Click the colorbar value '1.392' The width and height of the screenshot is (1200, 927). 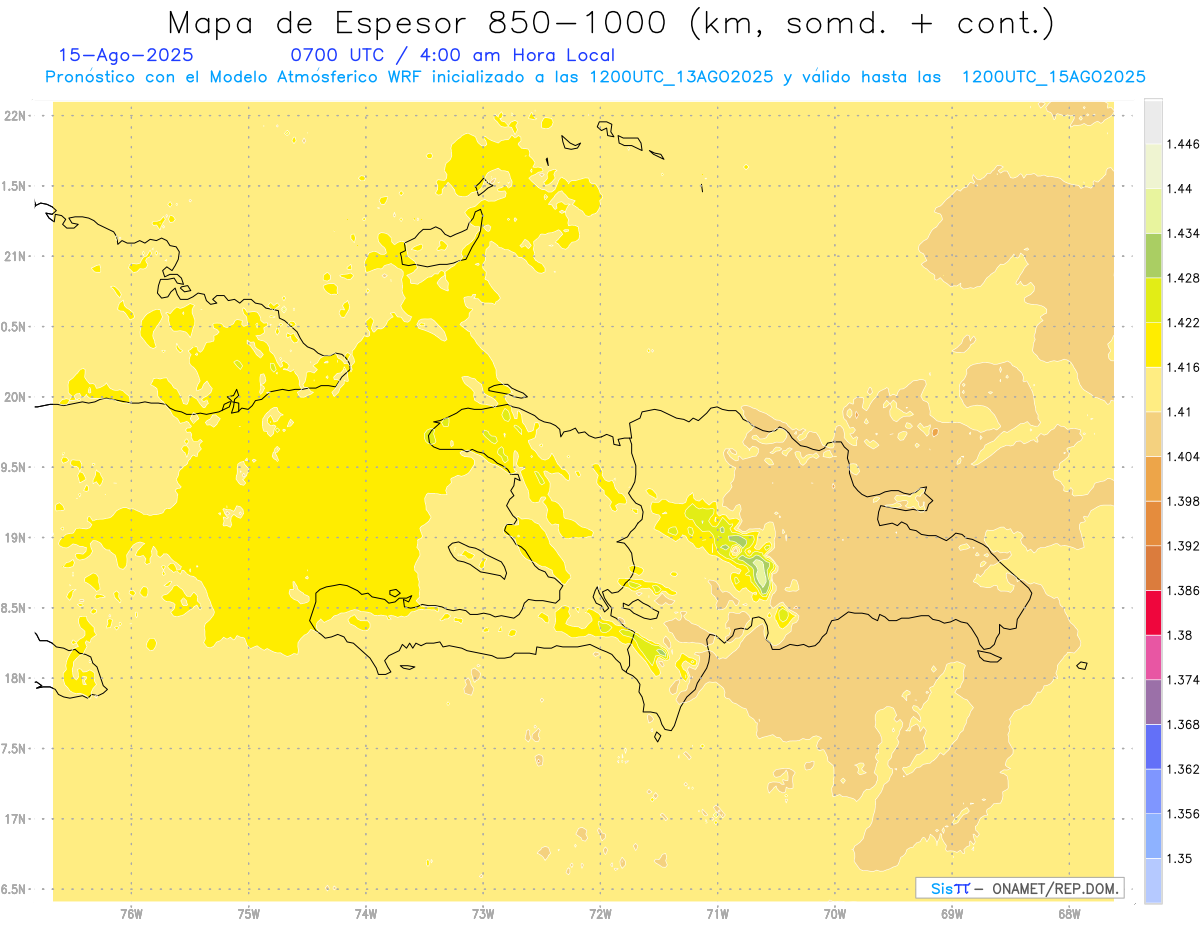click(1183, 546)
